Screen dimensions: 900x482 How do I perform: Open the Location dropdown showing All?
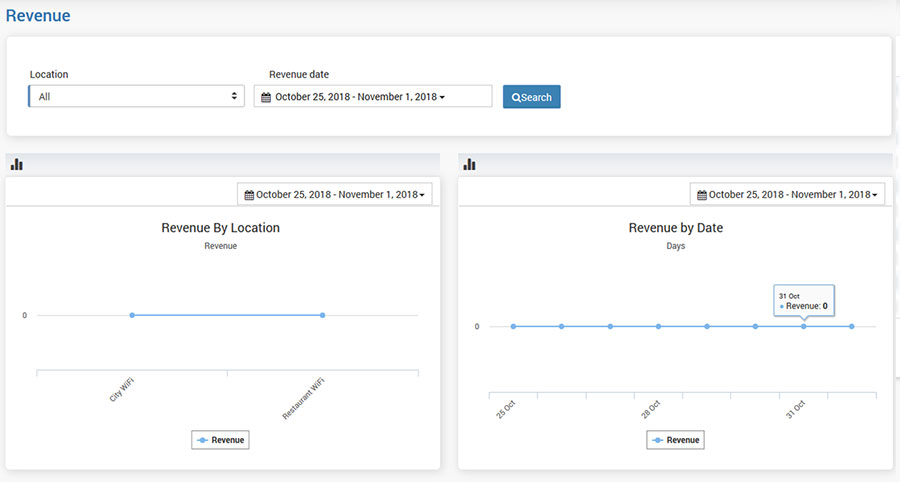click(x=136, y=96)
